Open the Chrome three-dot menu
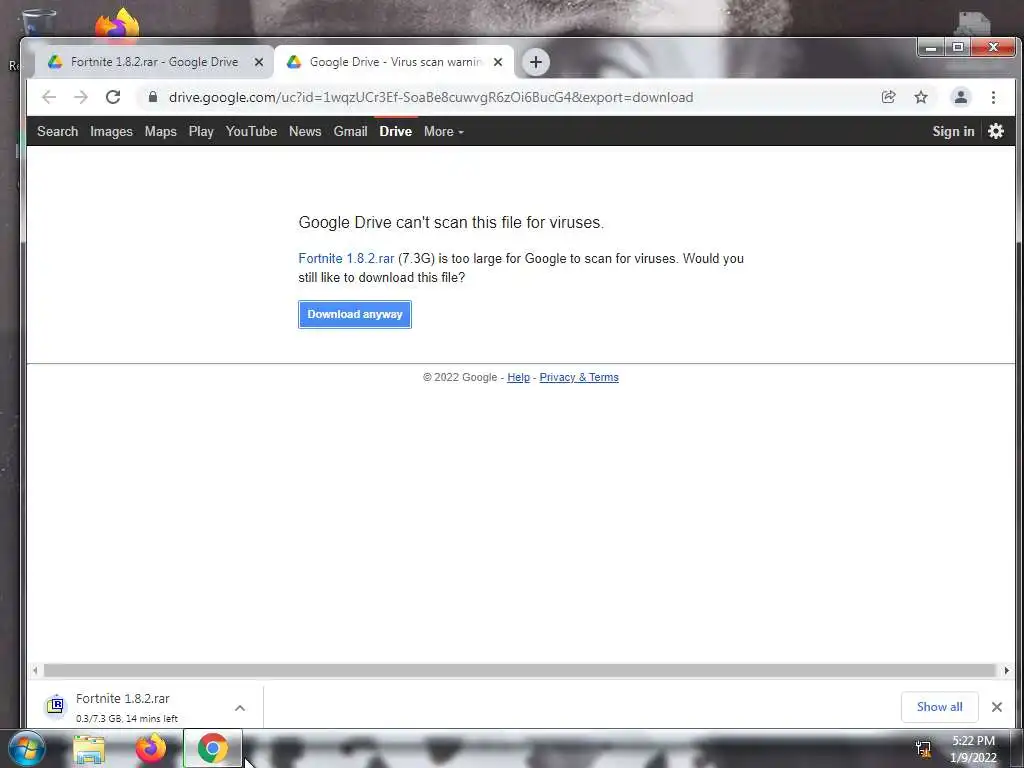The image size is (1024, 768). [x=993, y=97]
